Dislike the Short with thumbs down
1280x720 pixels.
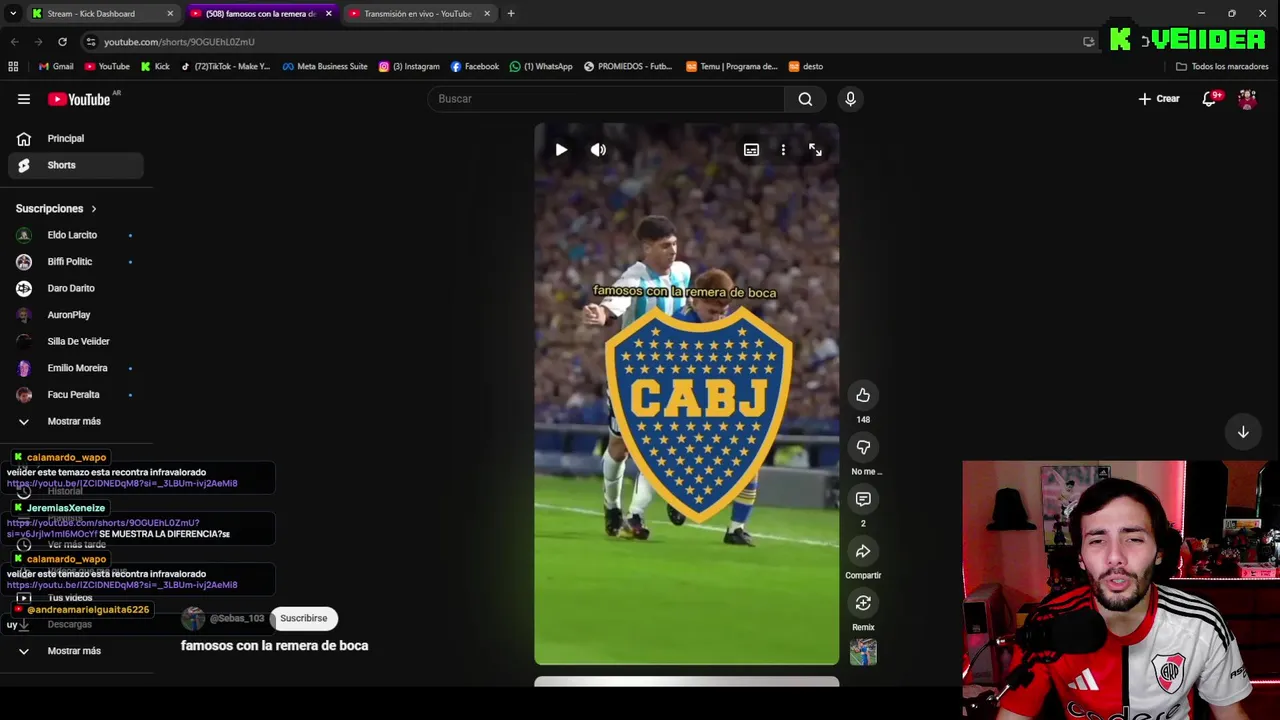coord(863,447)
